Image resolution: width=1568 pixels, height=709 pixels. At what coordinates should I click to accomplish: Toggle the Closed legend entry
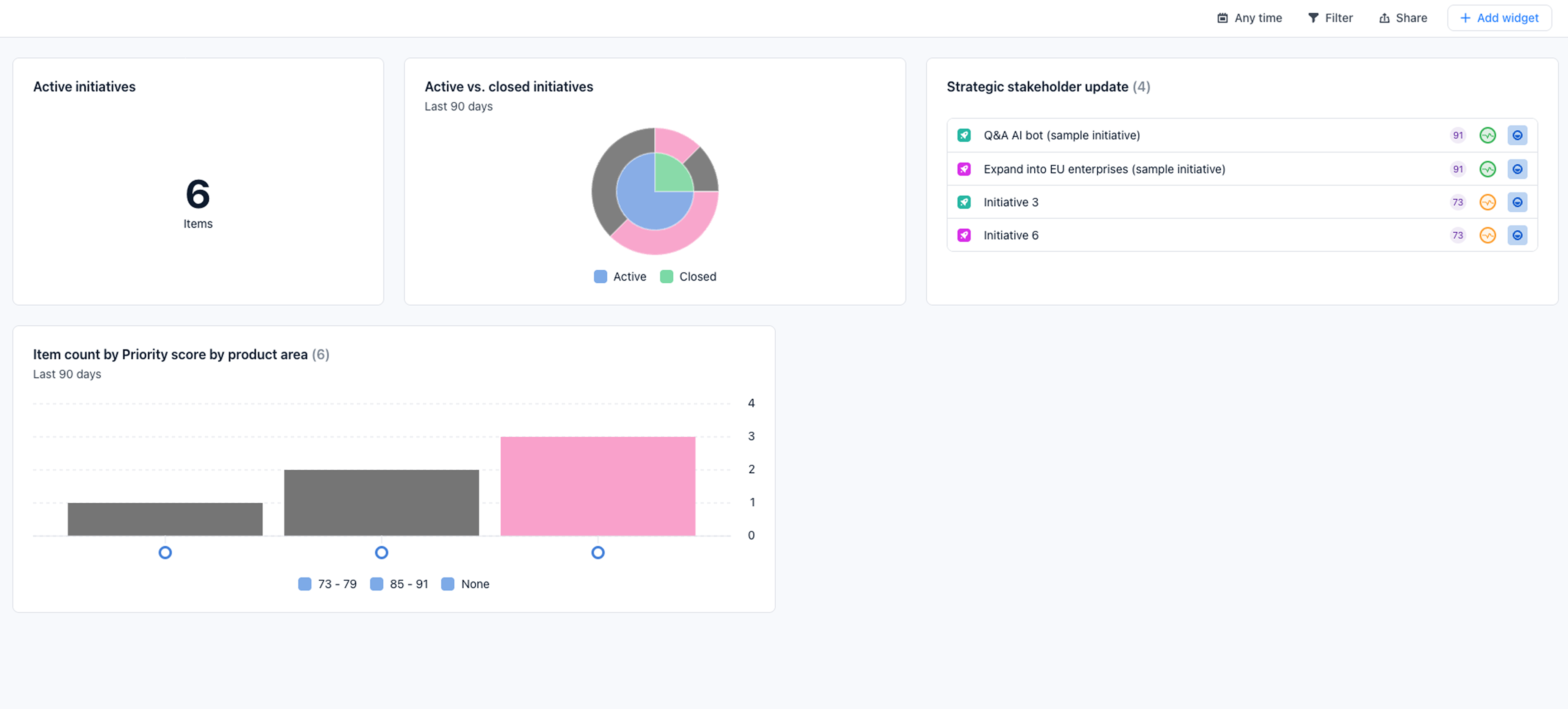tap(697, 277)
